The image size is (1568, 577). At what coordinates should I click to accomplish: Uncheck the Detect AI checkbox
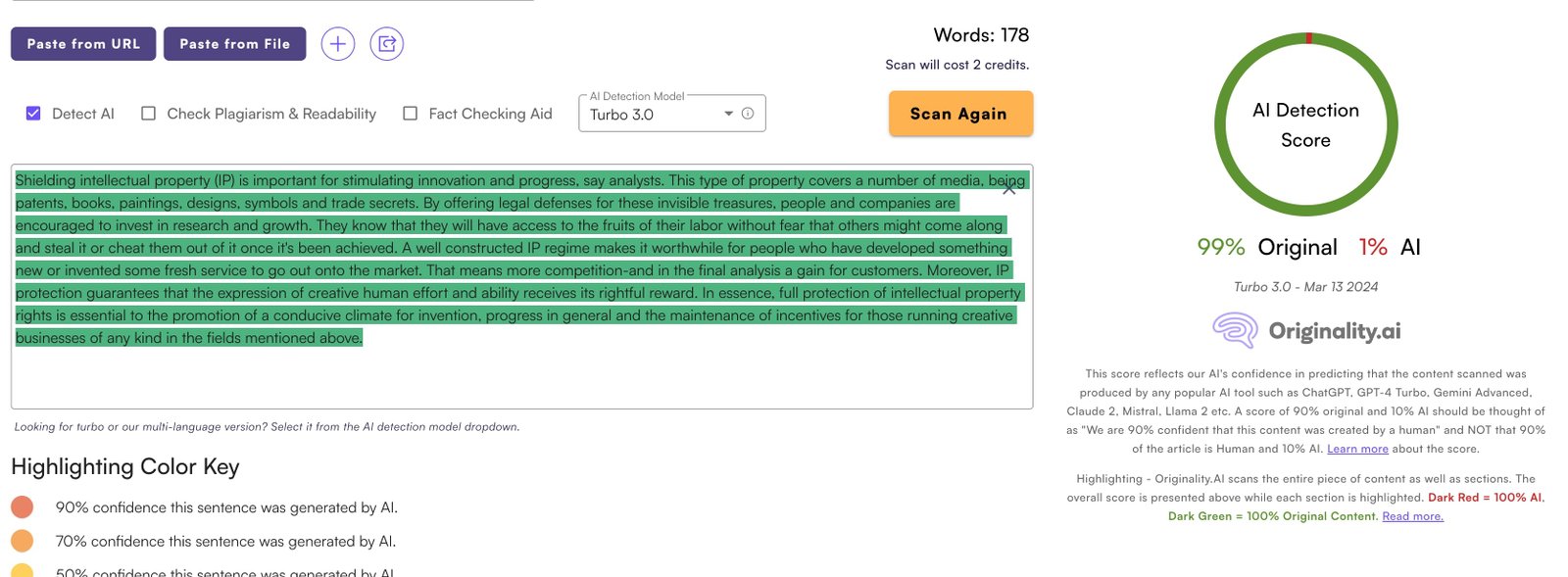pos(33,114)
